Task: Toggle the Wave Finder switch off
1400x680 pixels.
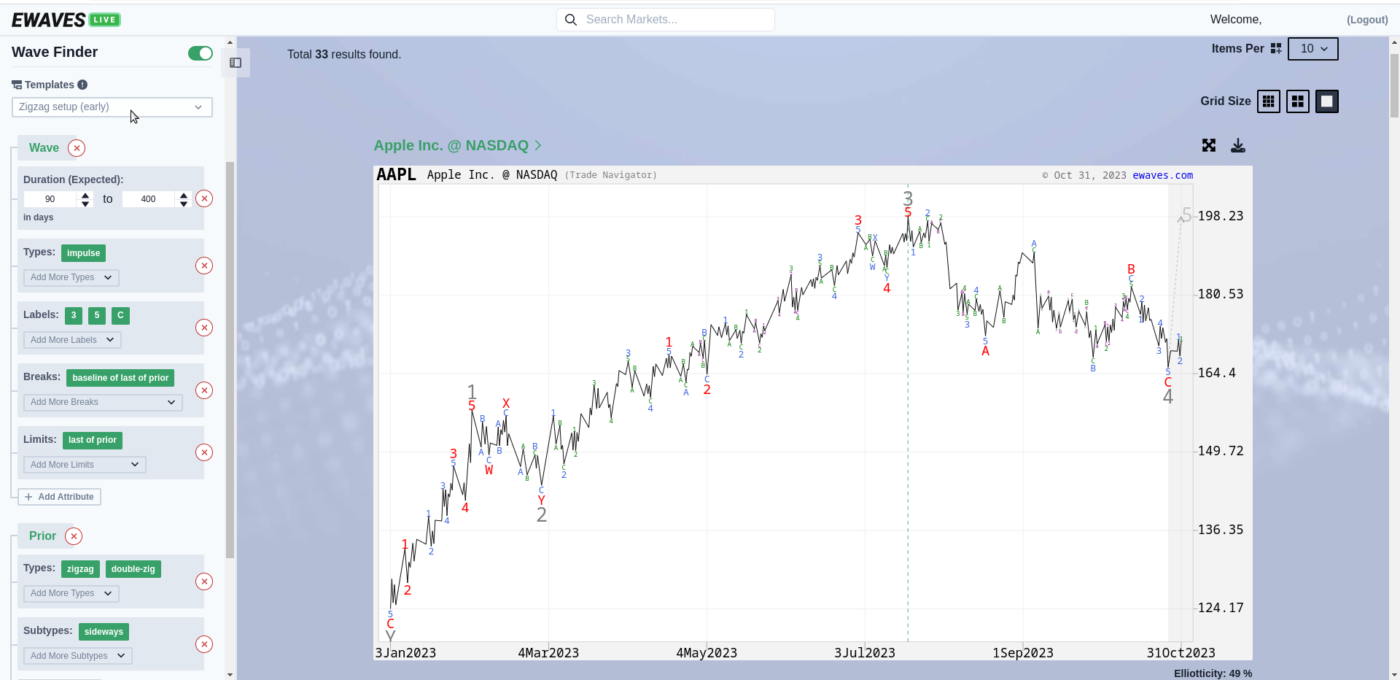Action: pyautogui.click(x=200, y=53)
